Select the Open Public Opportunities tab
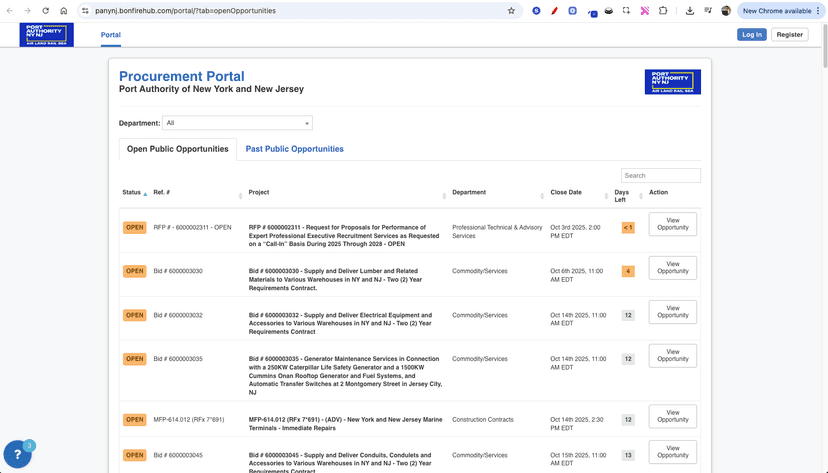The image size is (828, 473). point(177,149)
